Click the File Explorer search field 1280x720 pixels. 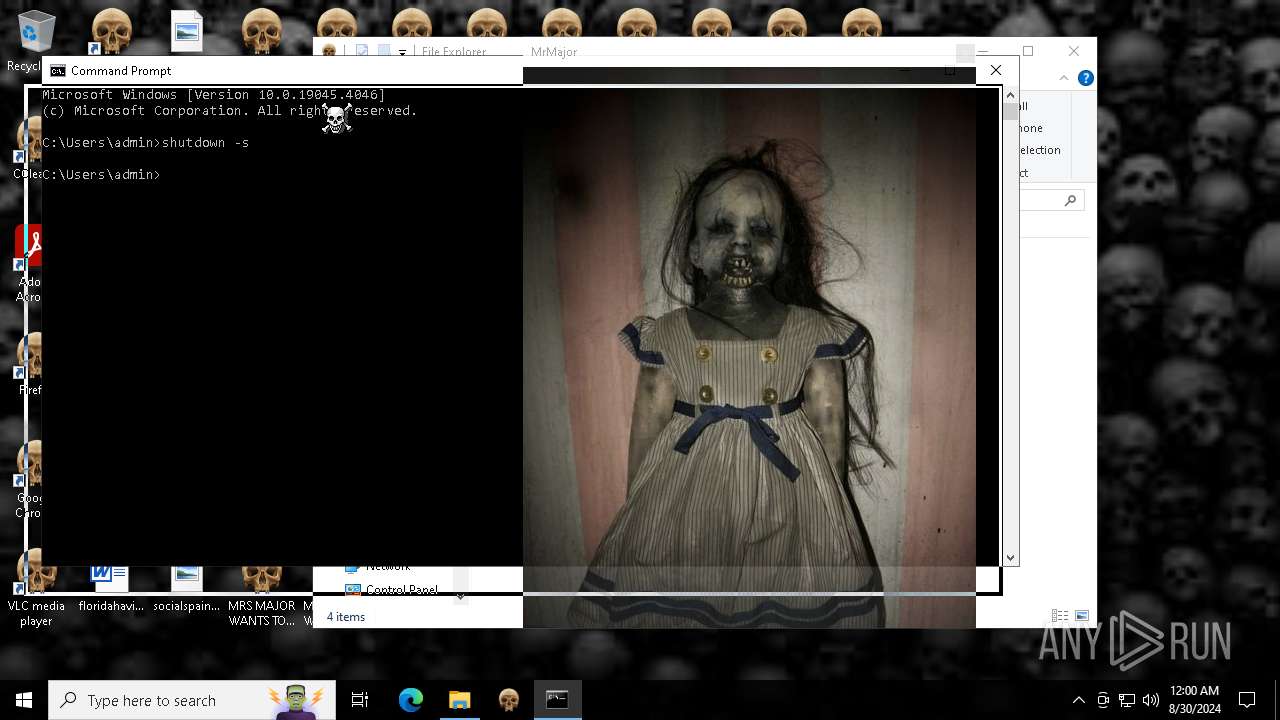[x=1051, y=201]
